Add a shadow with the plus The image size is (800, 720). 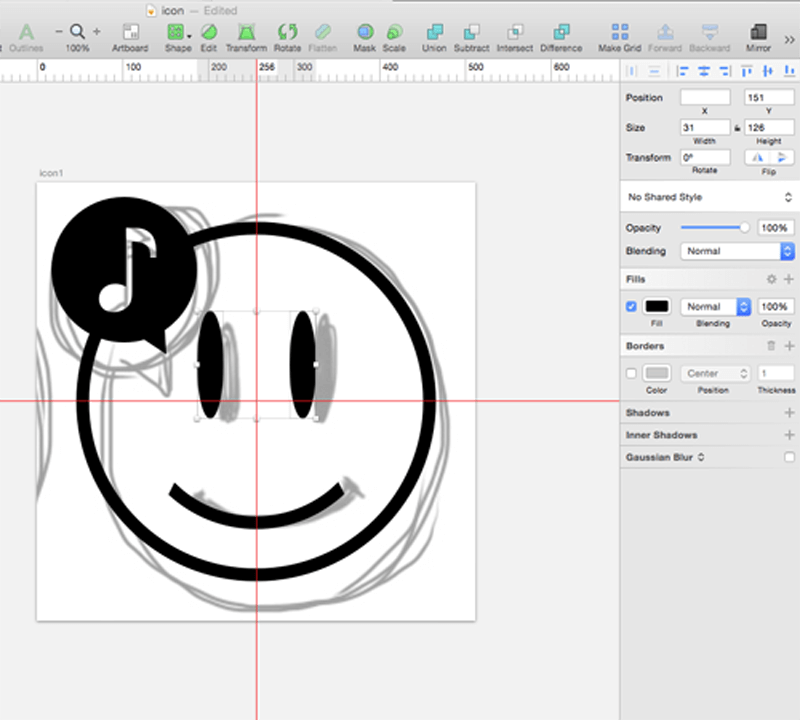(x=789, y=412)
